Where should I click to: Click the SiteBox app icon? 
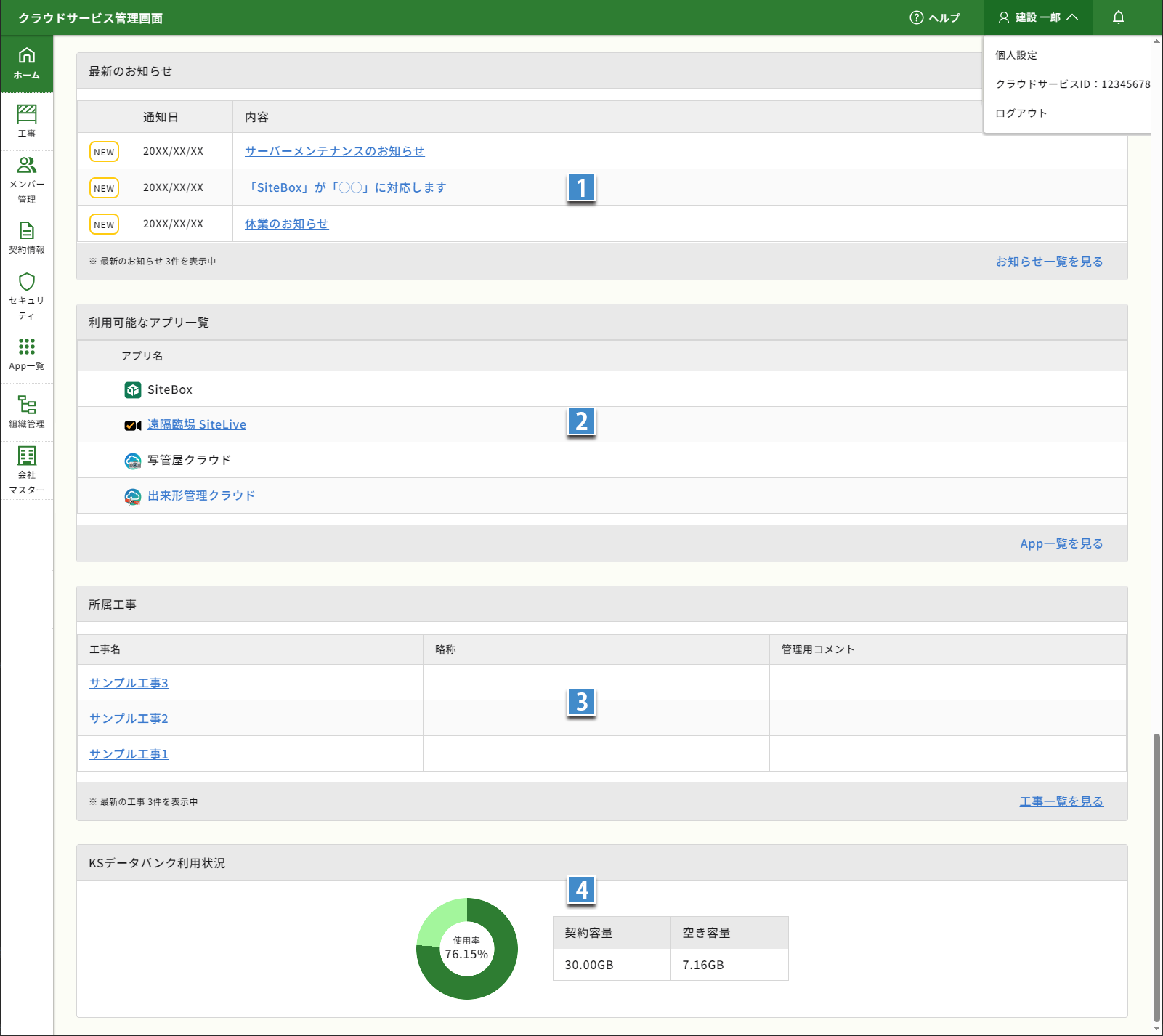coord(133,390)
